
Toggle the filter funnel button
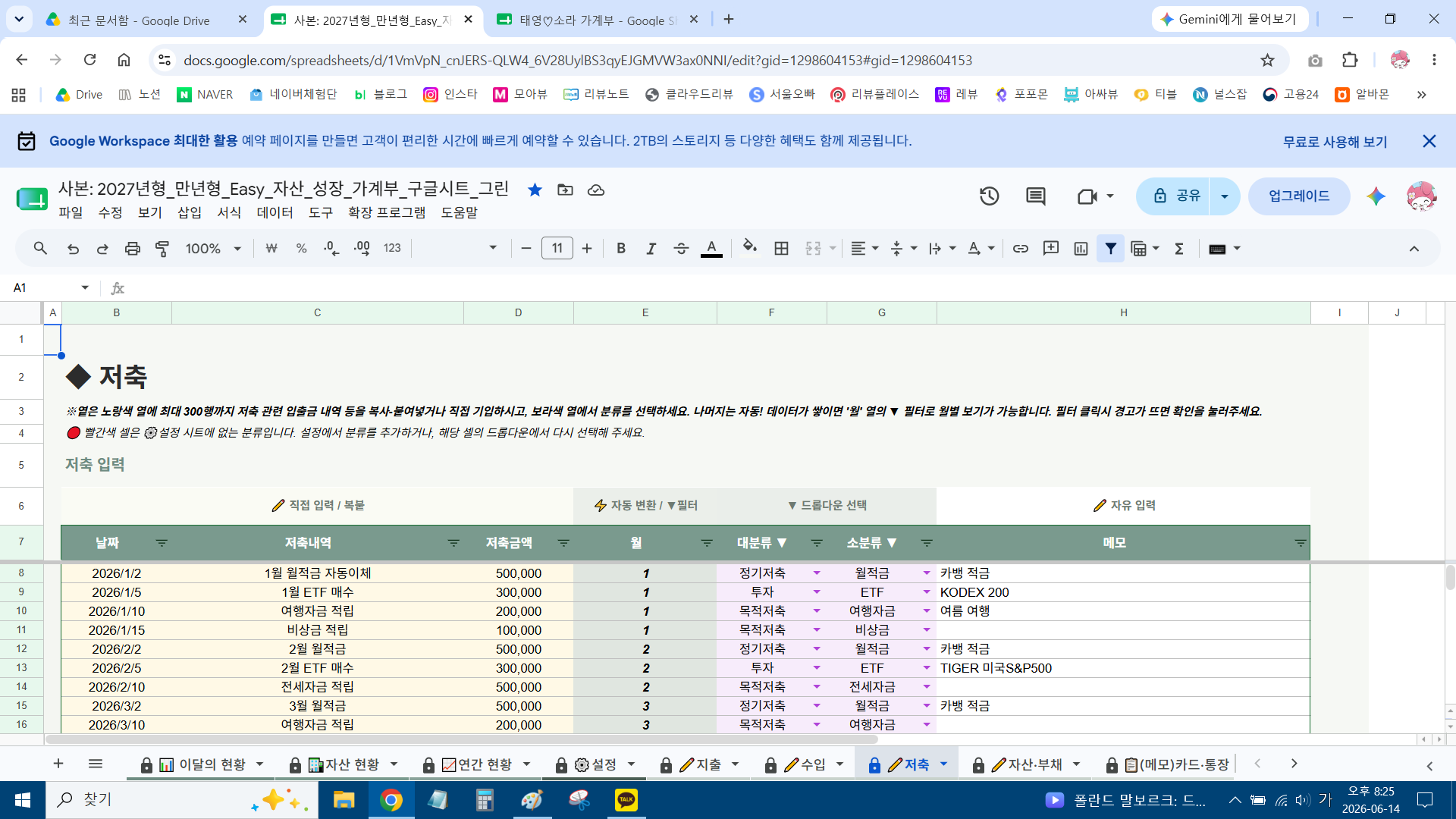(1111, 248)
